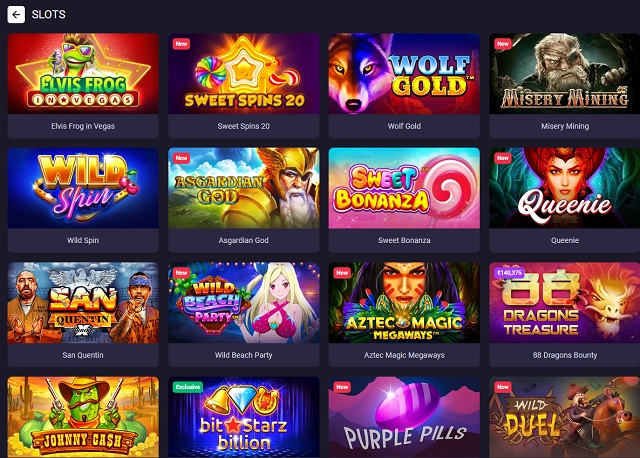The width and height of the screenshot is (640, 458).
Task: Click the Wolf Gold title label
Action: [404, 126]
